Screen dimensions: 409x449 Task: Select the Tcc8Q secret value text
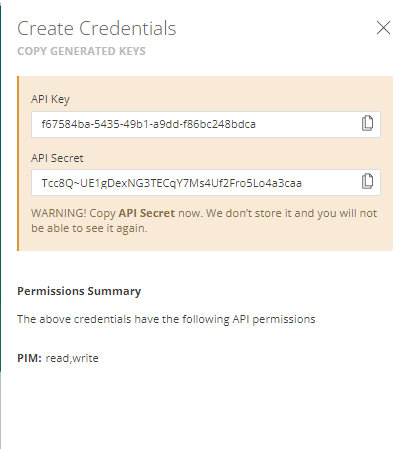coord(172,183)
